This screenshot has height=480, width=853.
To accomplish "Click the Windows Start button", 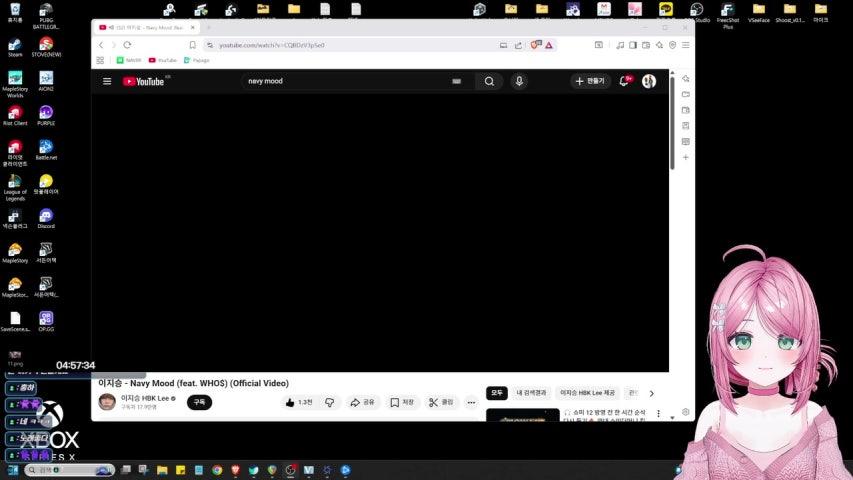I will (x=13, y=470).
